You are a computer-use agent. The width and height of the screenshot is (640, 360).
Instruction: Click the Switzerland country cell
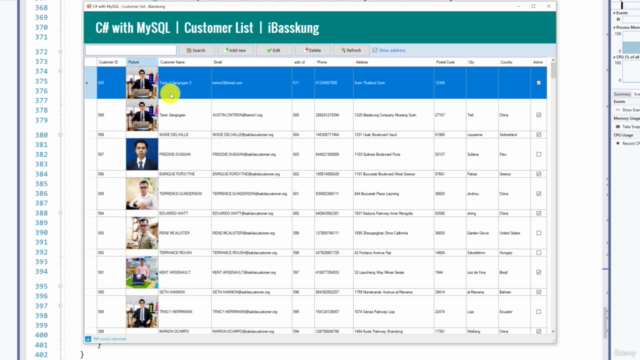514,135
